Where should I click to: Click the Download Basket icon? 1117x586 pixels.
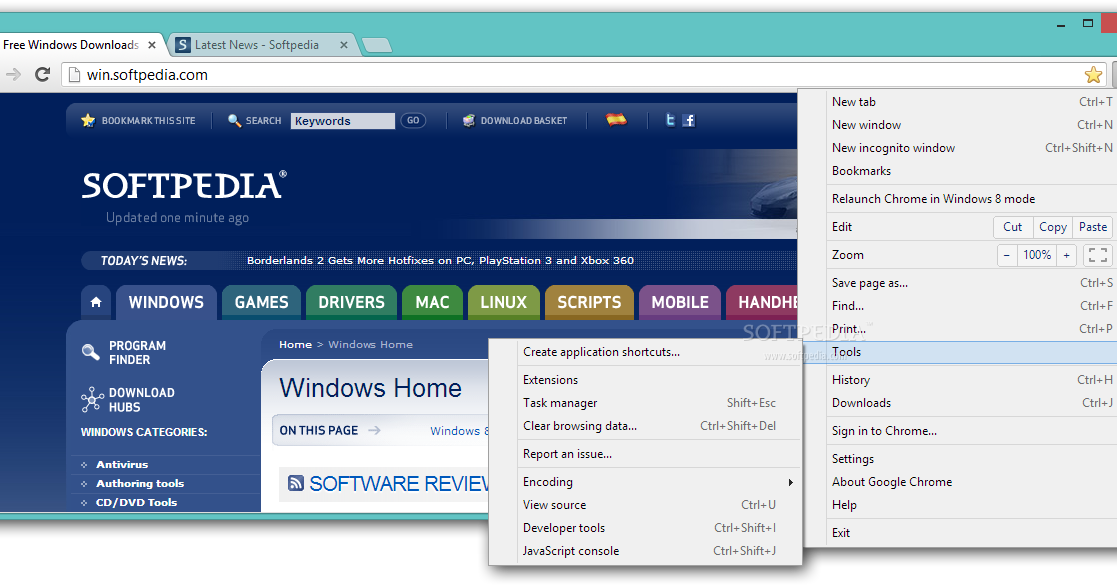[x=469, y=120]
